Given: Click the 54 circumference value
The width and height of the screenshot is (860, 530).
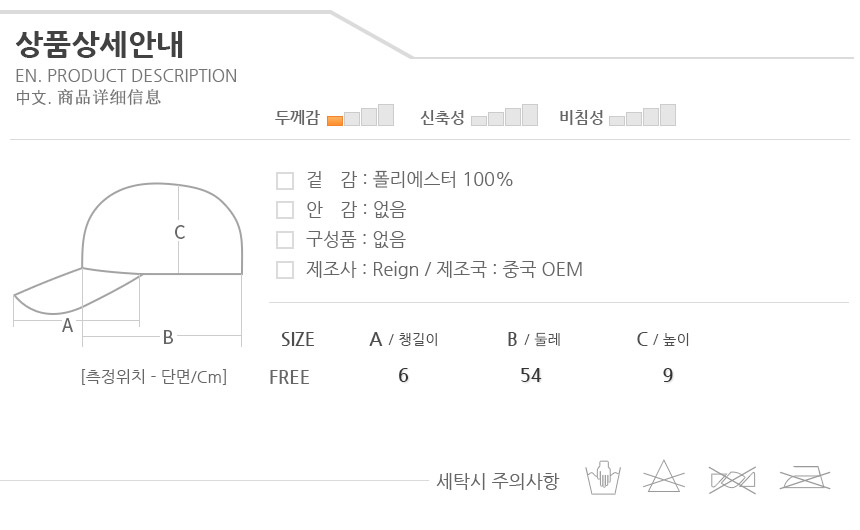Looking at the screenshot, I should click(x=531, y=376).
